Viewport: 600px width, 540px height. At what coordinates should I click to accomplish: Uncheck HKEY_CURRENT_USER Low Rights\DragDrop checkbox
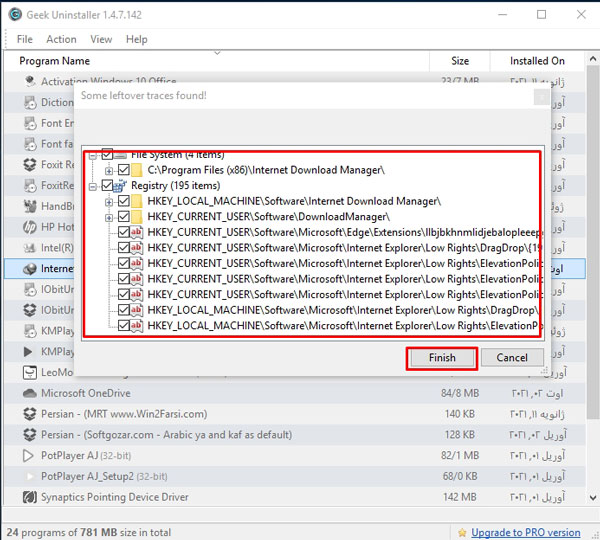click(x=124, y=248)
